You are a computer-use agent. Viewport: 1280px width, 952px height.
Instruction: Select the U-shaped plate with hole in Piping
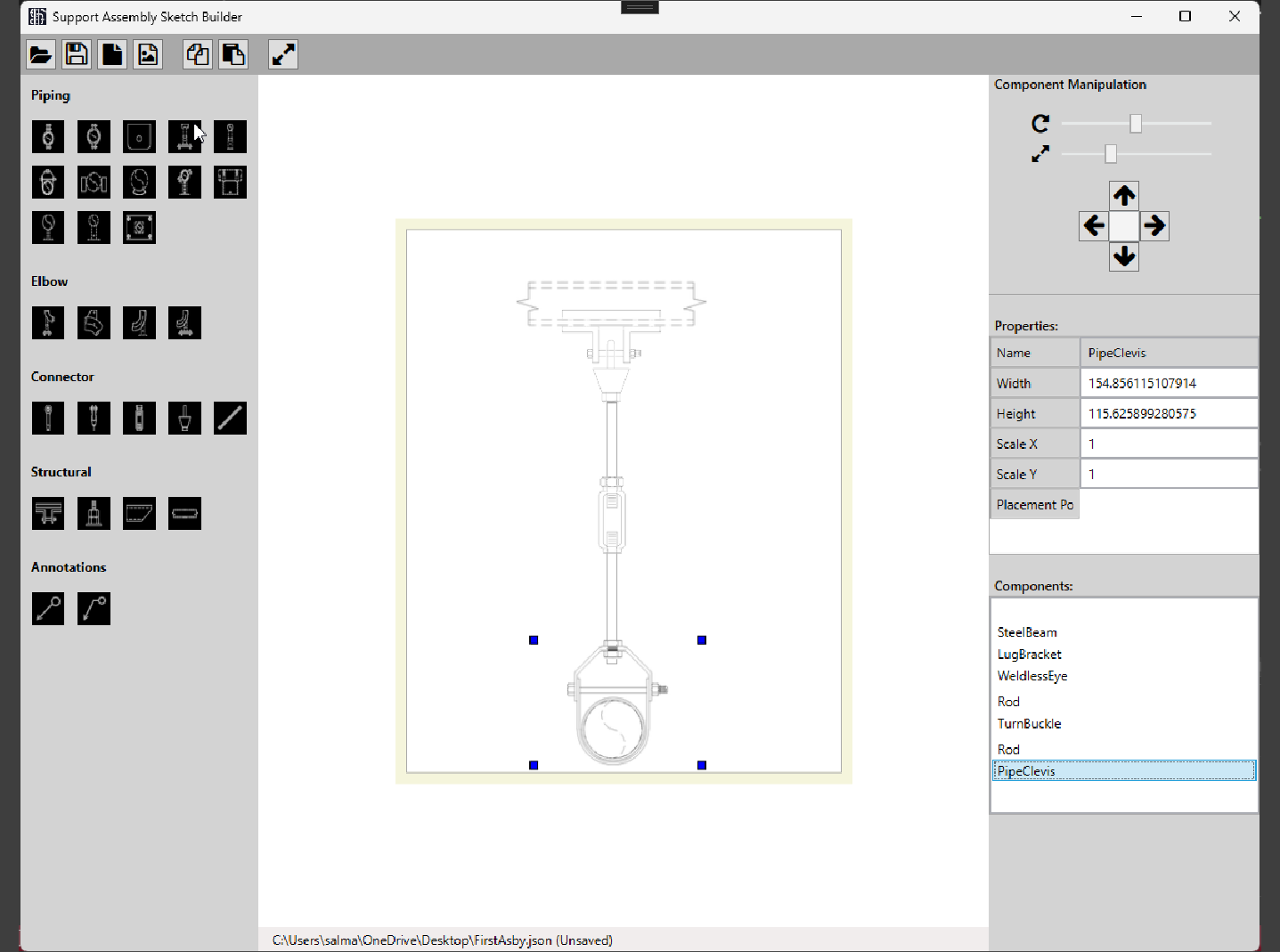point(139,137)
